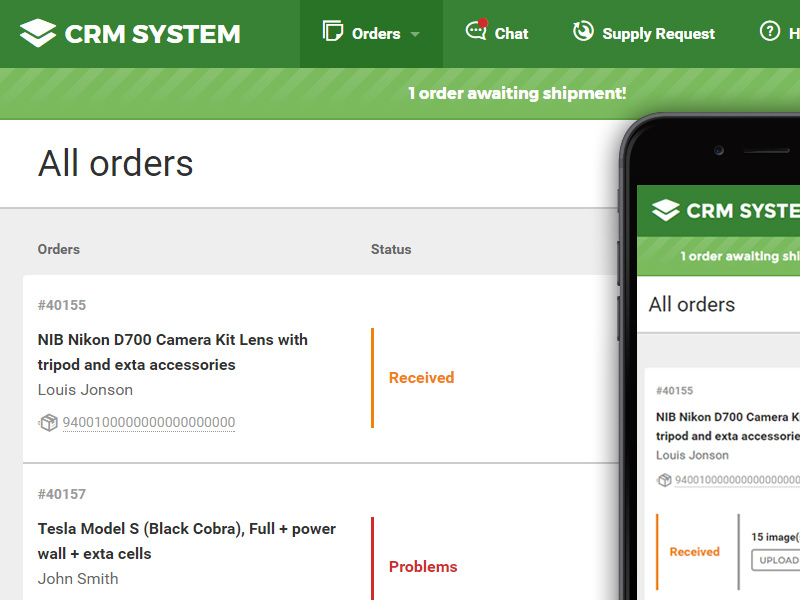800x600 pixels.
Task: Click the All orders heading on the phone
Action: pos(691,305)
